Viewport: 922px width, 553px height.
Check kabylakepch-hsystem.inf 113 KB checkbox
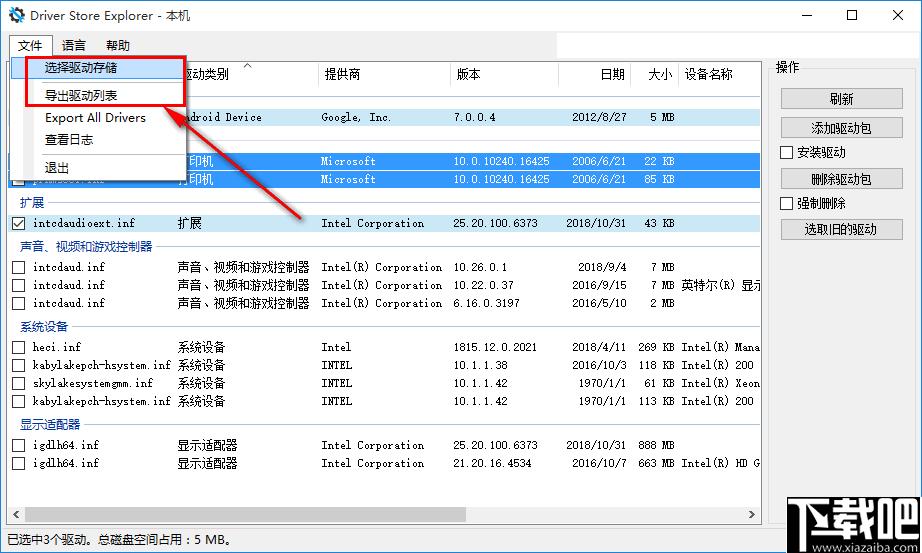(x=19, y=402)
